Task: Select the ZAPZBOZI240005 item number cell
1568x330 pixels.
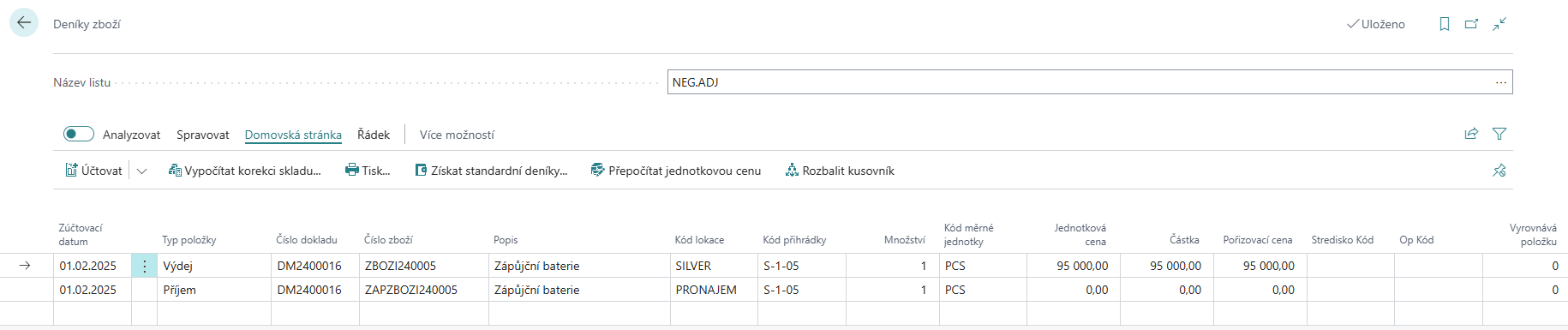Action: point(423,290)
